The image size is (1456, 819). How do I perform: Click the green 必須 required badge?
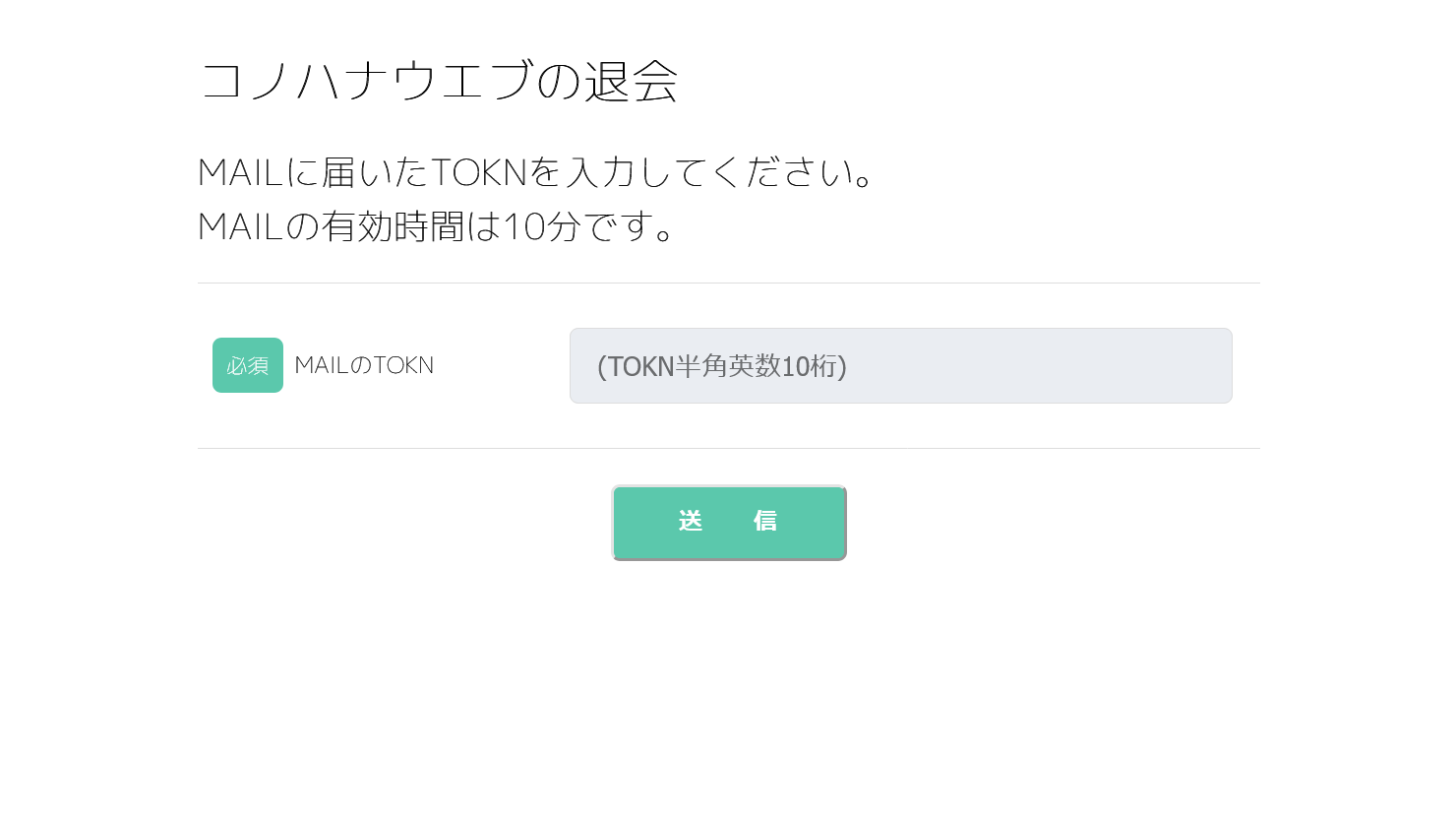point(247,365)
